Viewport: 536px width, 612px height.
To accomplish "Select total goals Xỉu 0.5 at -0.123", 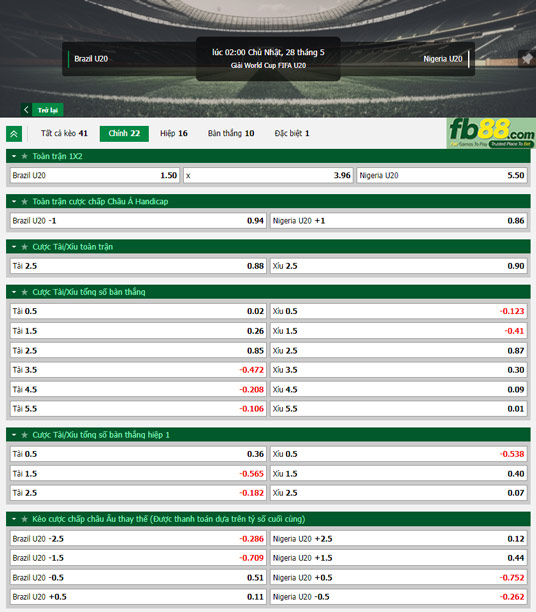I will (399, 311).
